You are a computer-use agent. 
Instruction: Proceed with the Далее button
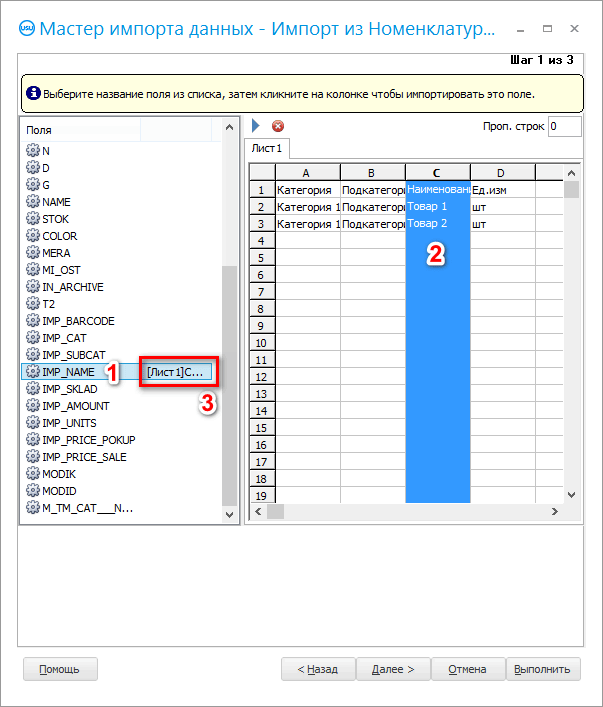tap(393, 669)
